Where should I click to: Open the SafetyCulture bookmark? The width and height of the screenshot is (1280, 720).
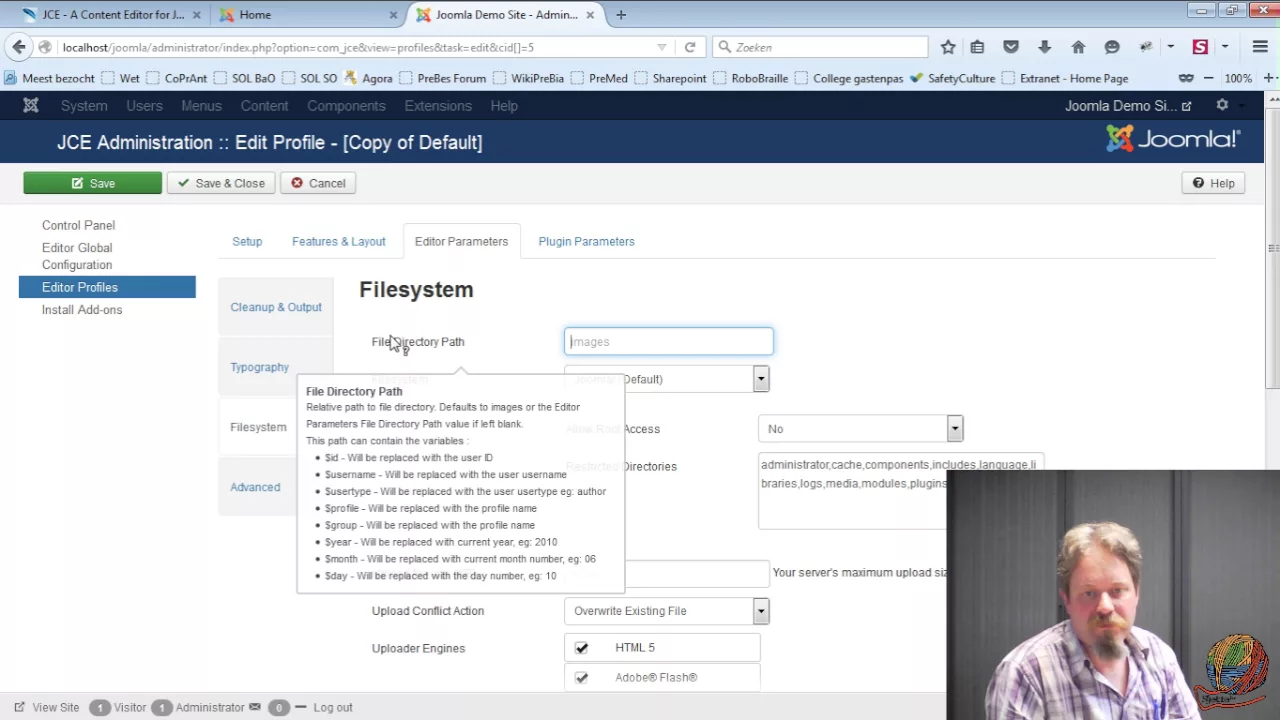[x=953, y=78]
